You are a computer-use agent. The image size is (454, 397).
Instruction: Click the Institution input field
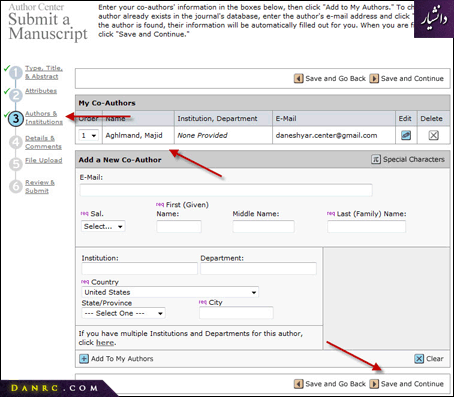pos(139,268)
